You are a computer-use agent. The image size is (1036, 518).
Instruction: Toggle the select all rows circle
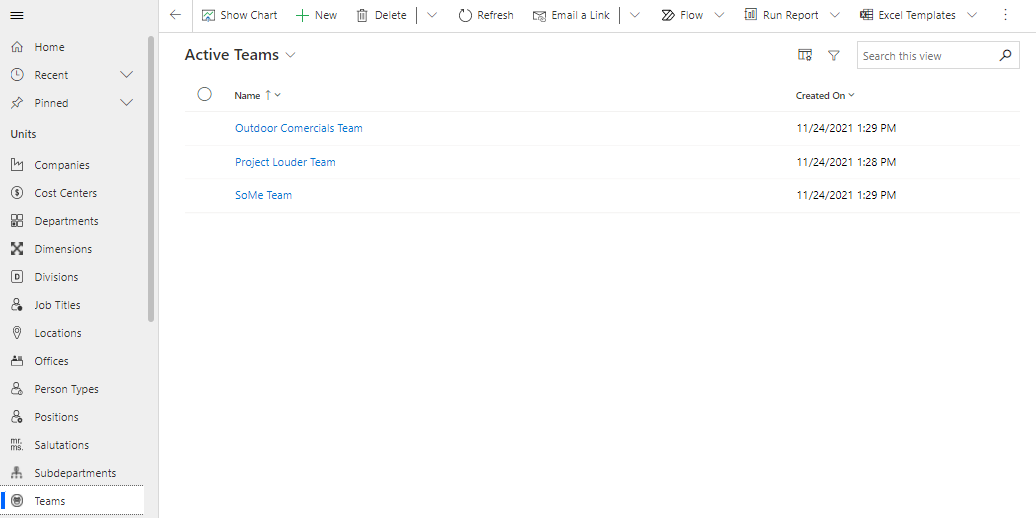click(205, 94)
